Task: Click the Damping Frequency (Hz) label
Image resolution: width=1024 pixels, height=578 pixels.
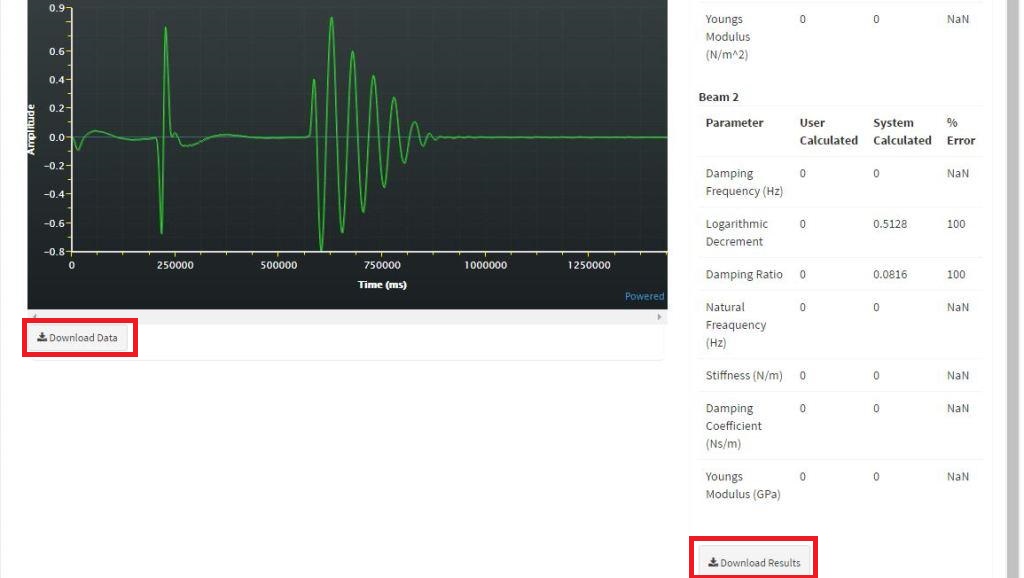Action: 744,182
